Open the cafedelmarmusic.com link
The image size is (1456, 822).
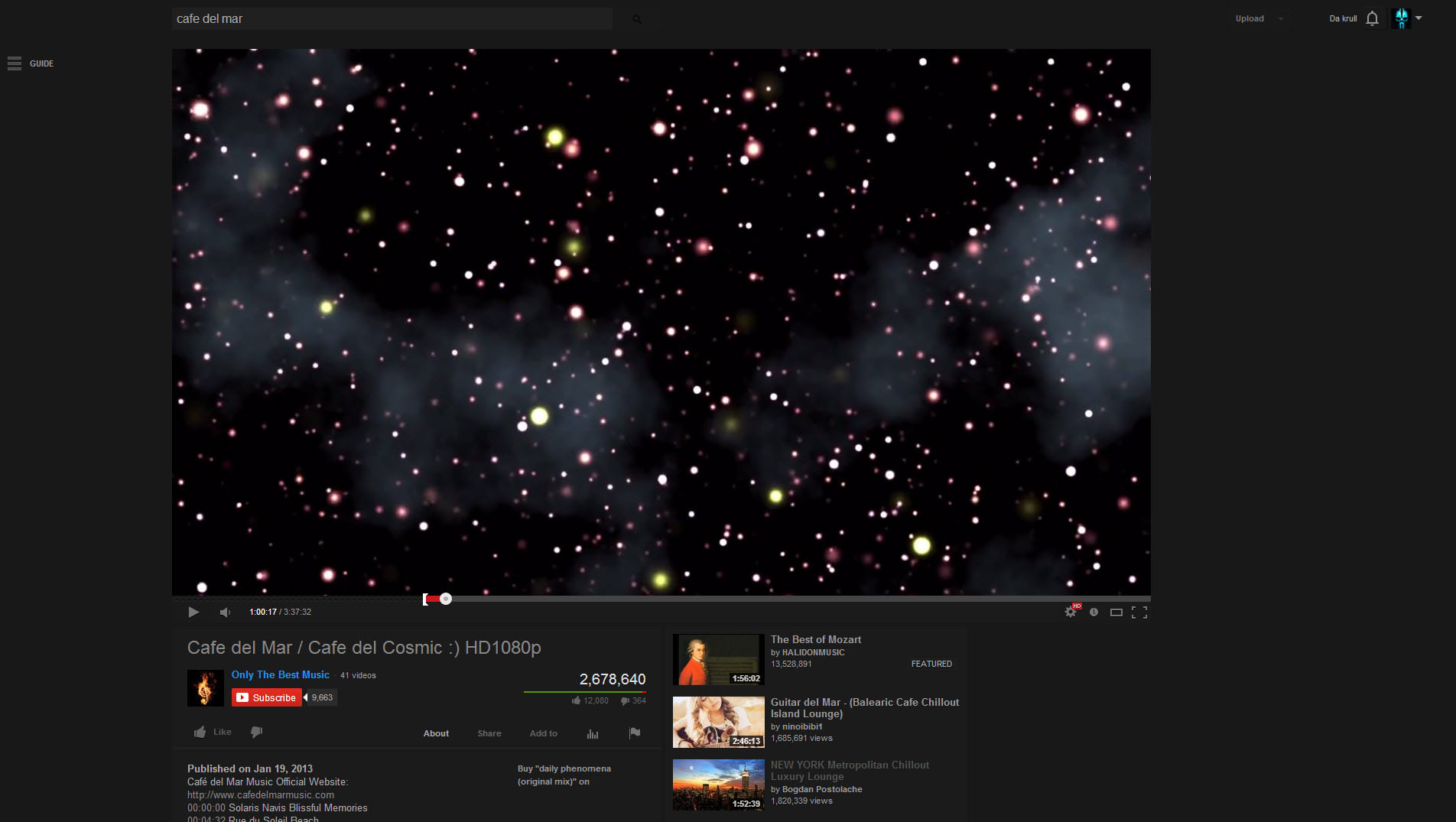pos(260,794)
